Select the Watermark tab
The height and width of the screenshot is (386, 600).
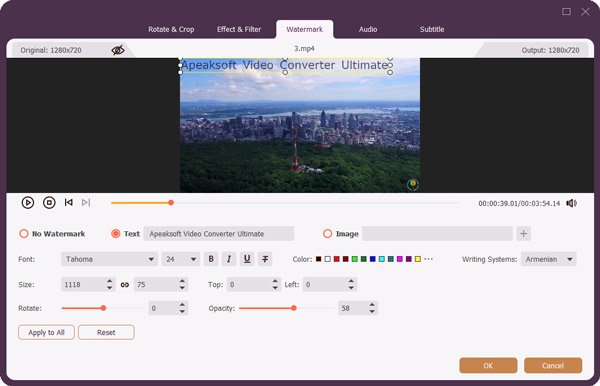[x=305, y=29]
